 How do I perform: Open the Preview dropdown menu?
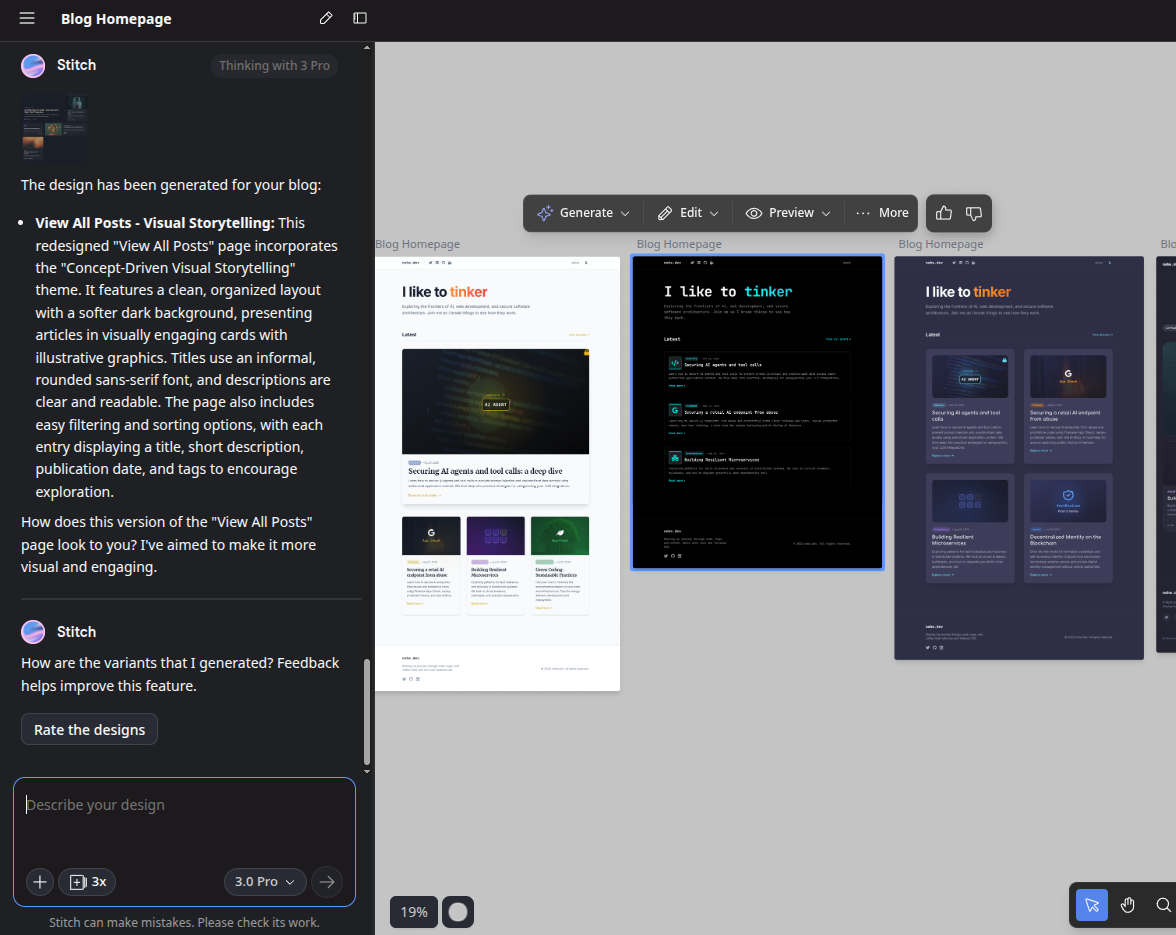coord(788,213)
